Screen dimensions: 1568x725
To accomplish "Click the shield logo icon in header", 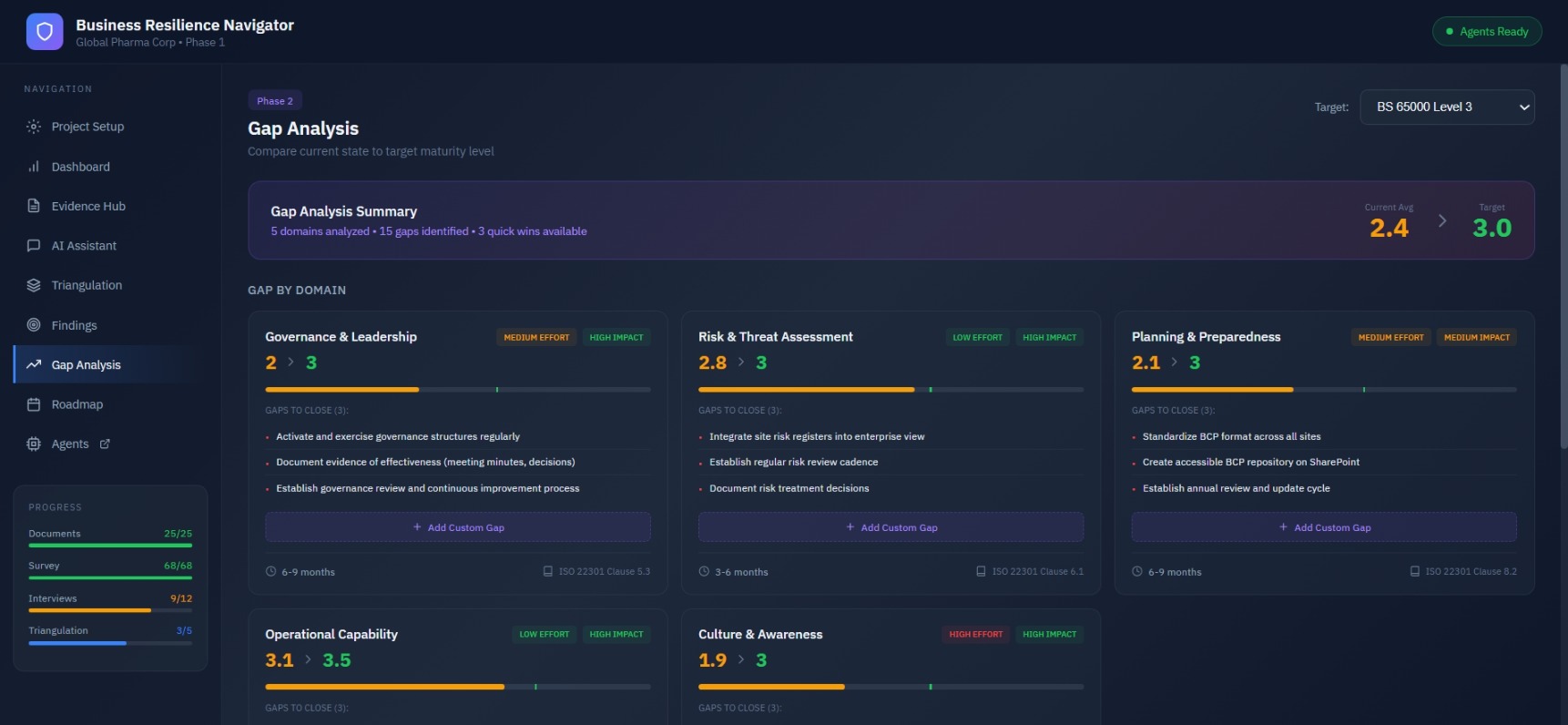I will 45,32.
